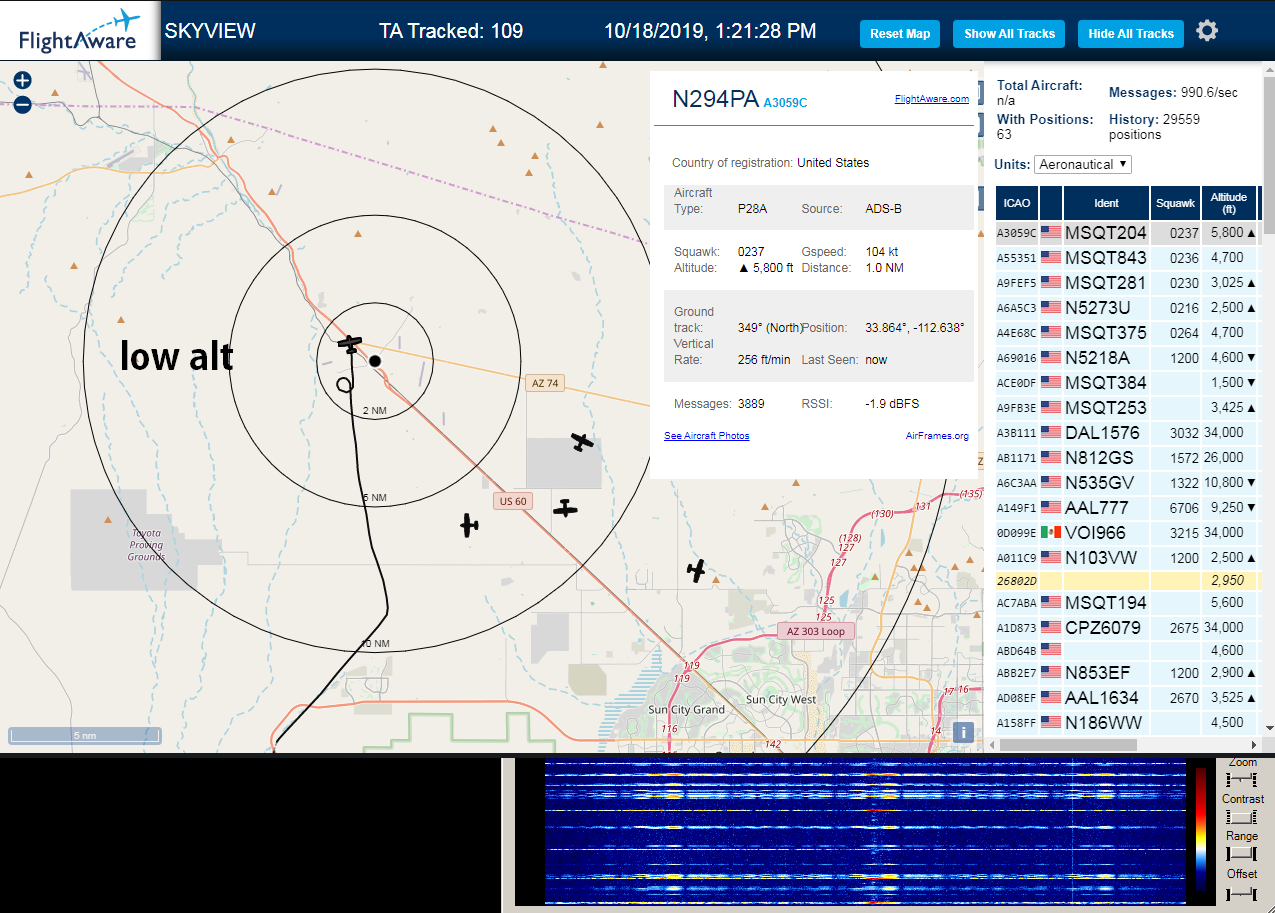Adjust the waterfall Offset slider

click(x=1241, y=892)
